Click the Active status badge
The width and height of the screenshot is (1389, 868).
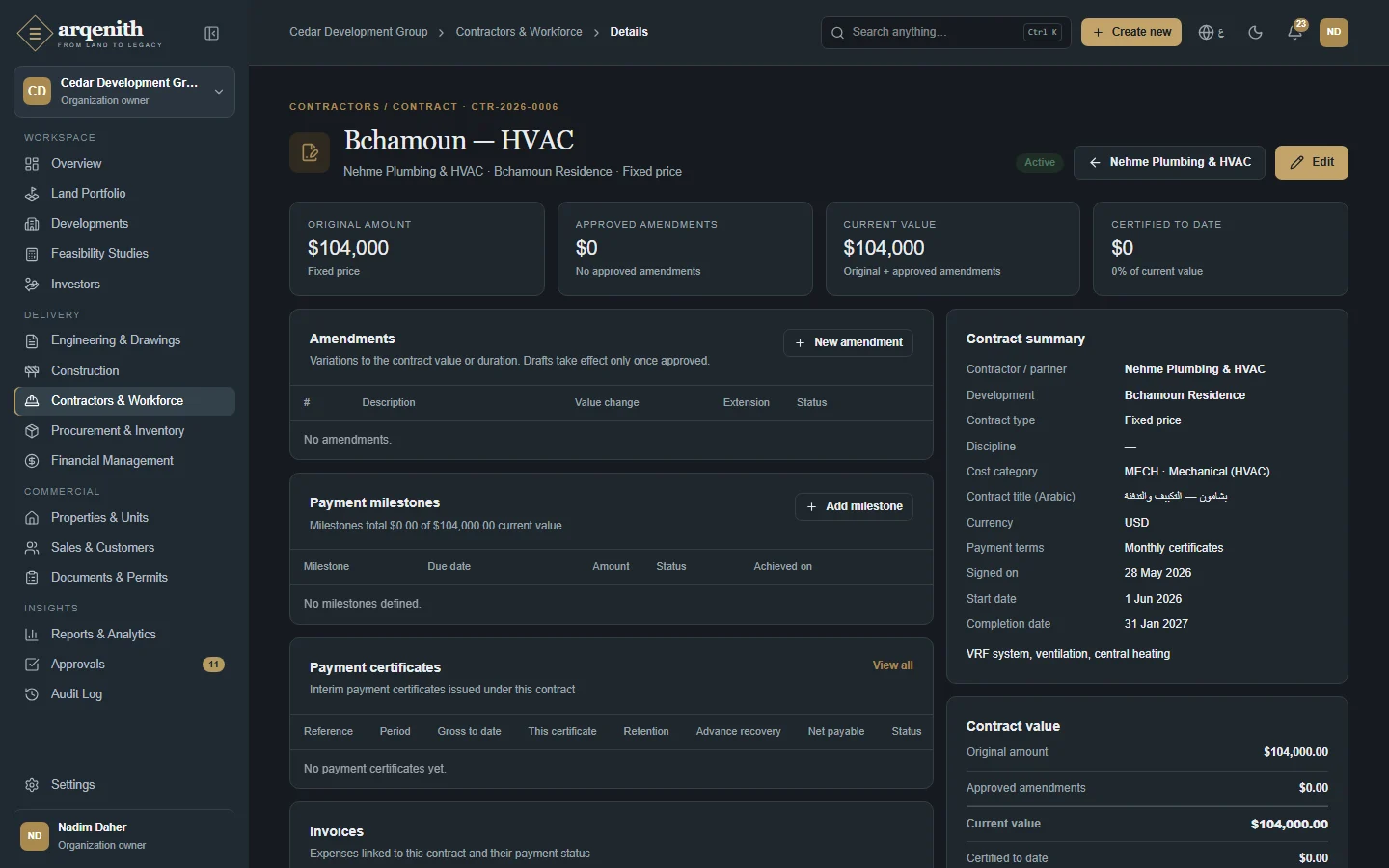click(x=1040, y=162)
